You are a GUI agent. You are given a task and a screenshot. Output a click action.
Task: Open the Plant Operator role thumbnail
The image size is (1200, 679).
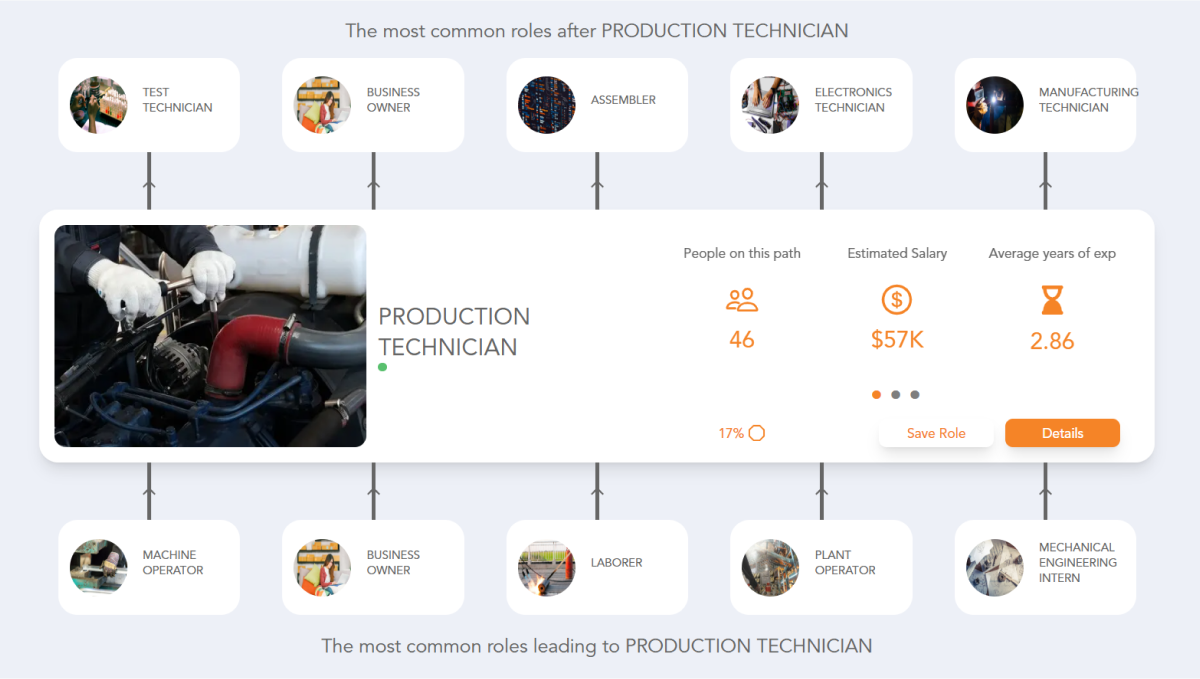click(770, 567)
